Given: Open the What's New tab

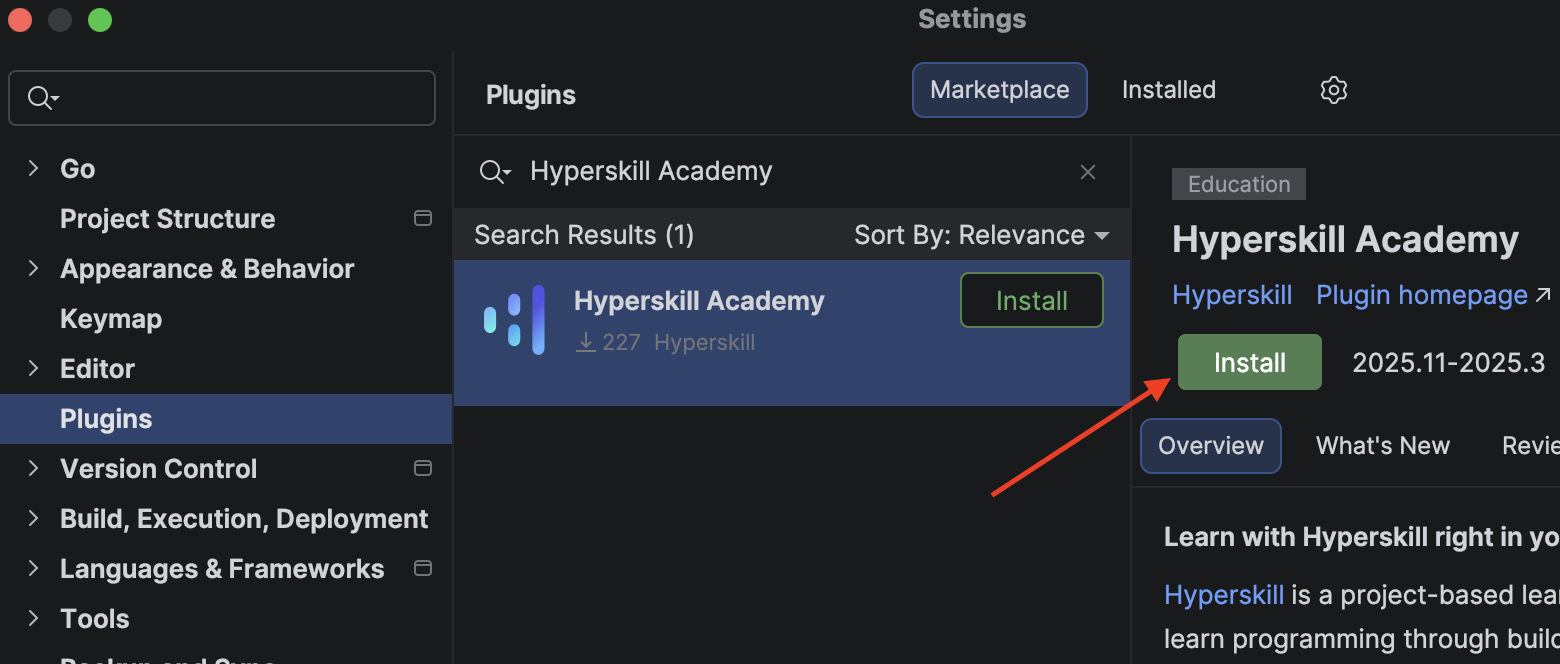Looking at the screenshot, I should [x=1383, y=445].
